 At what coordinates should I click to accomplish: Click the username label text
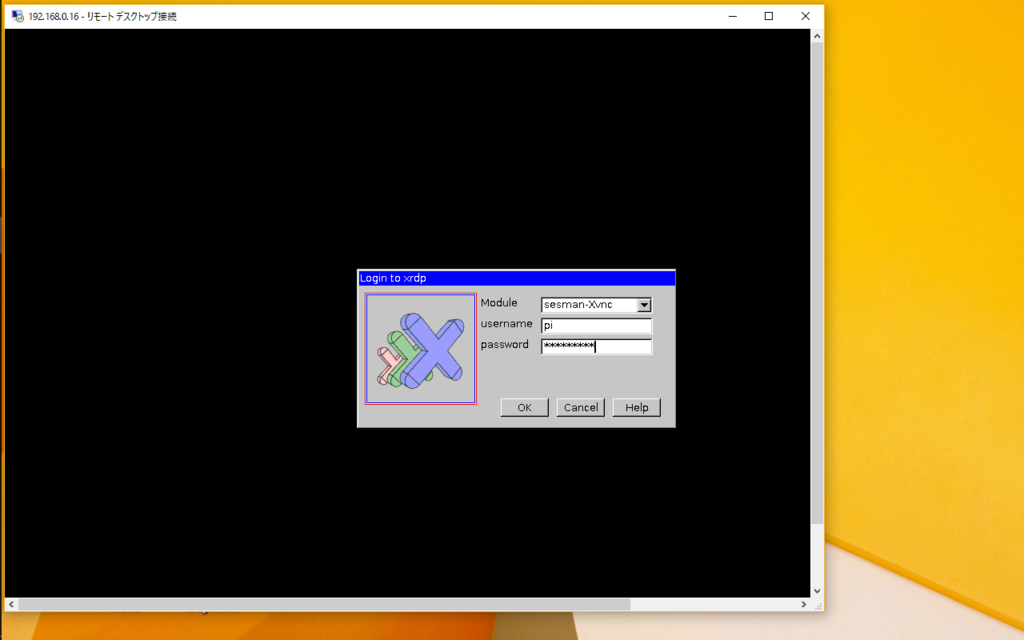[x=506, y=324]
